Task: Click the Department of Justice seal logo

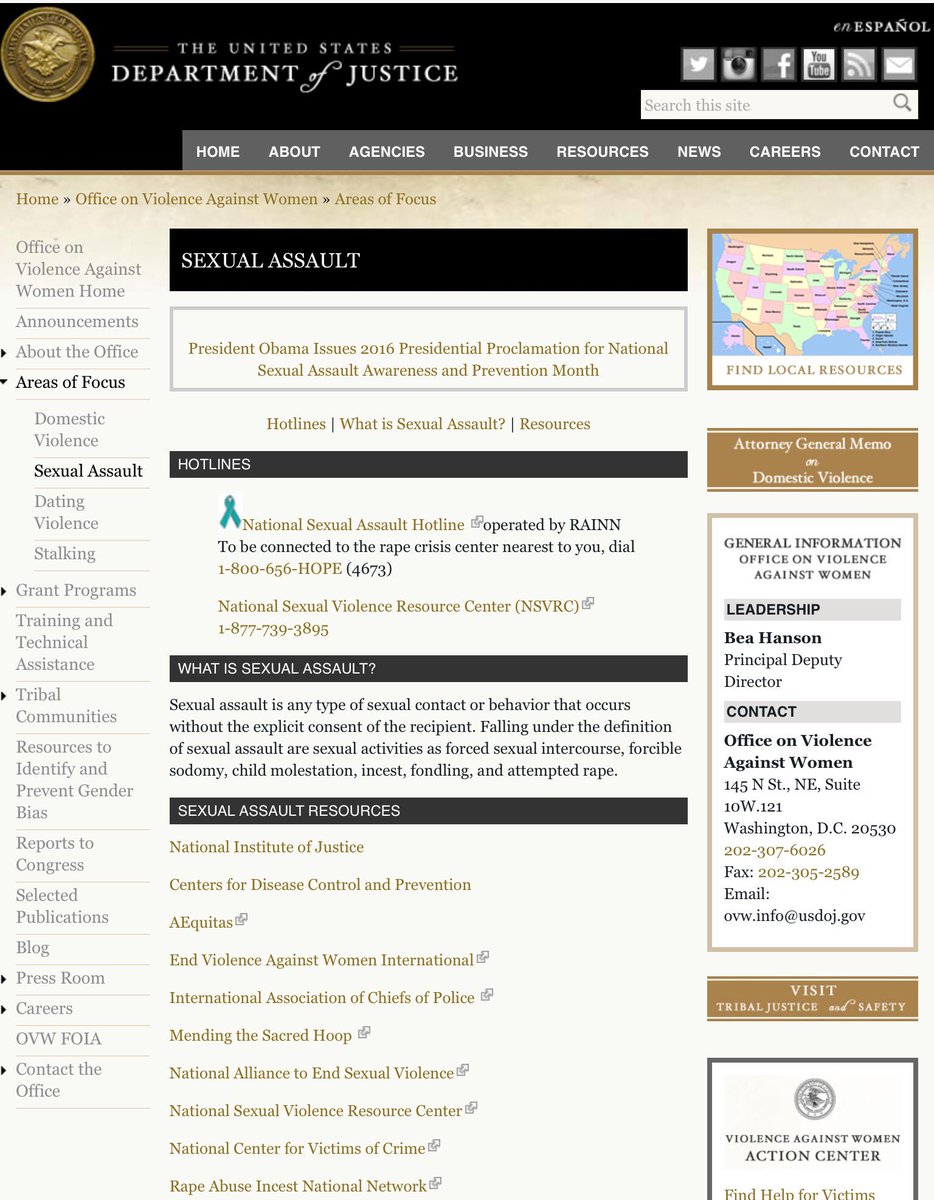Action: [48, 55]
